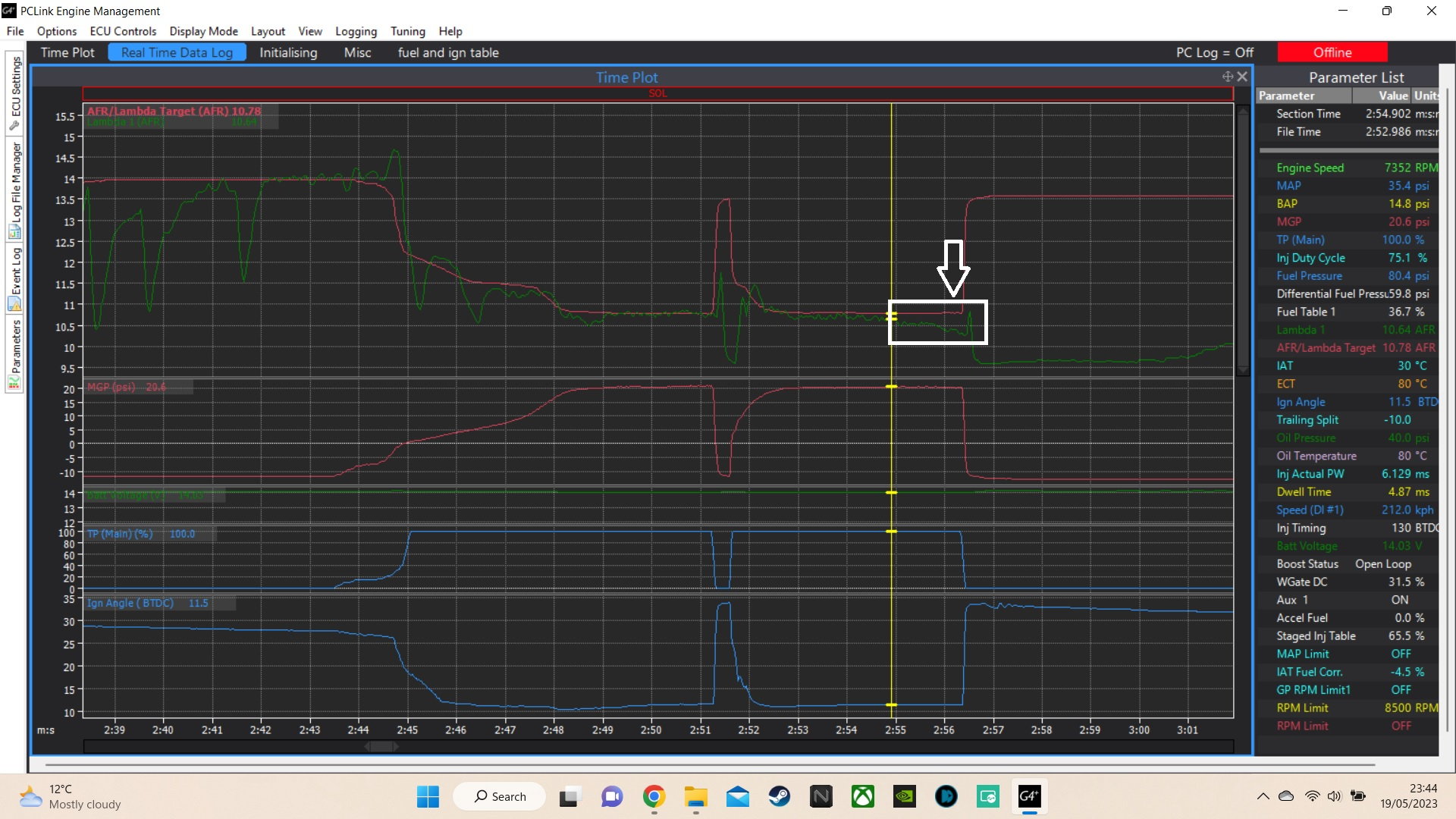
Task: Open File Explorer from the taskbar
Action: 695,796
